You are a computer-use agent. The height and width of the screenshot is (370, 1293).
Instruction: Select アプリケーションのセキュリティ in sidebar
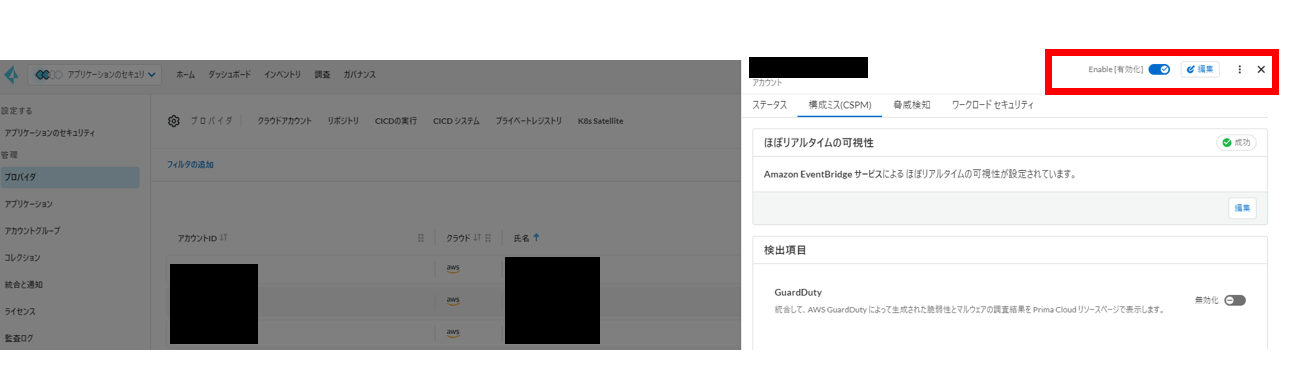[50, 132]
